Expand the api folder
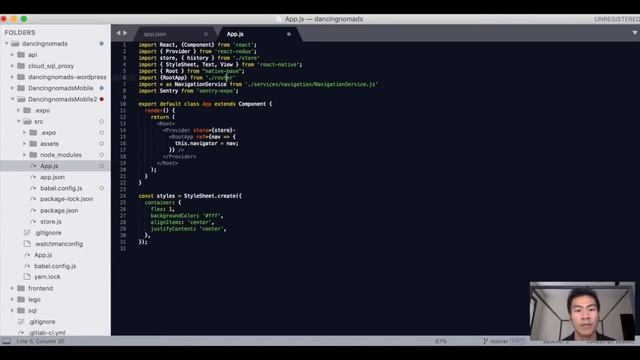 click(x=12, y=55)
